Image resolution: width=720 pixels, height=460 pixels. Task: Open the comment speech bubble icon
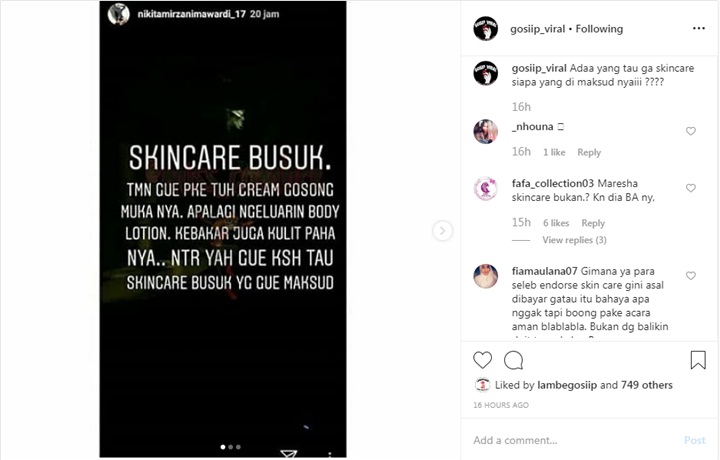513,360
